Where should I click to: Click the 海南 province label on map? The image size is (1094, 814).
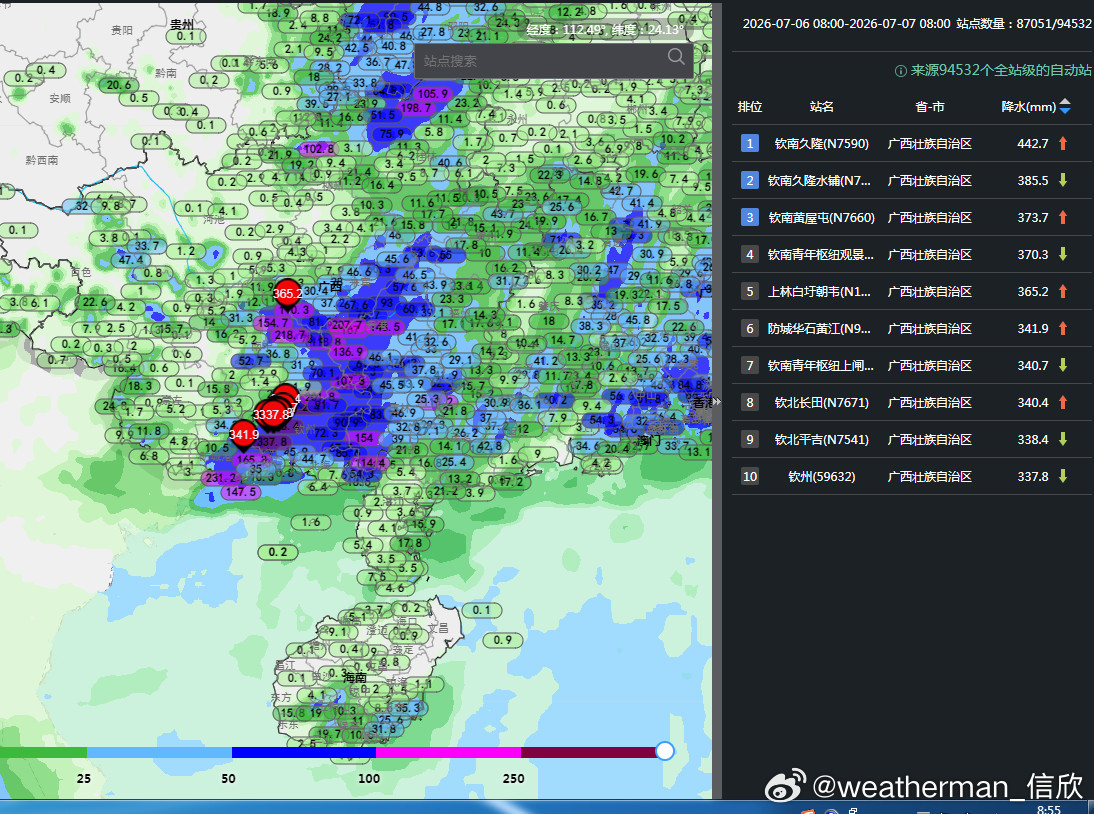tap(354, 677)
